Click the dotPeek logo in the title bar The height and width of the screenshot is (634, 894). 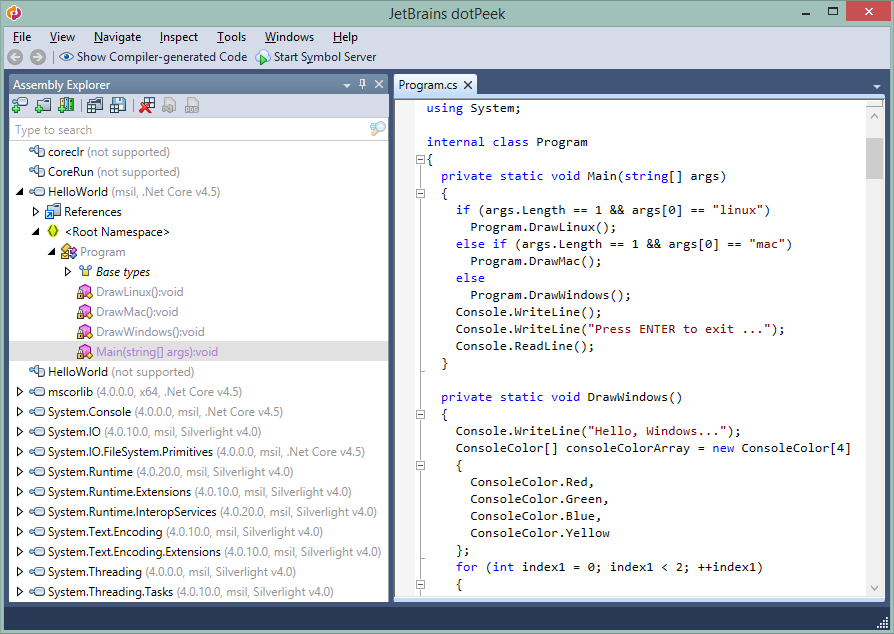(x=13, y=13)
